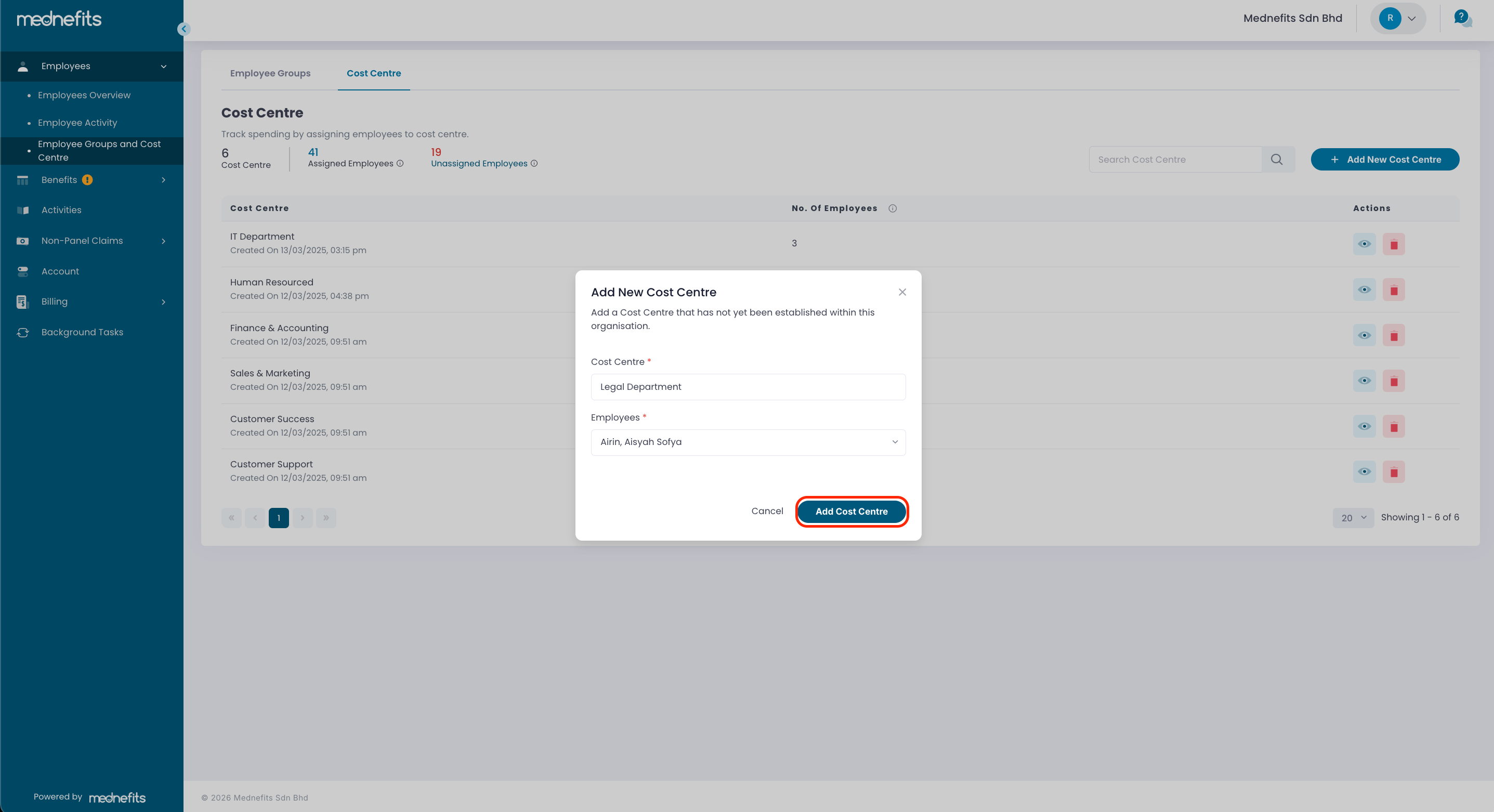Collapse the sidebar with arrow icon

184,29
